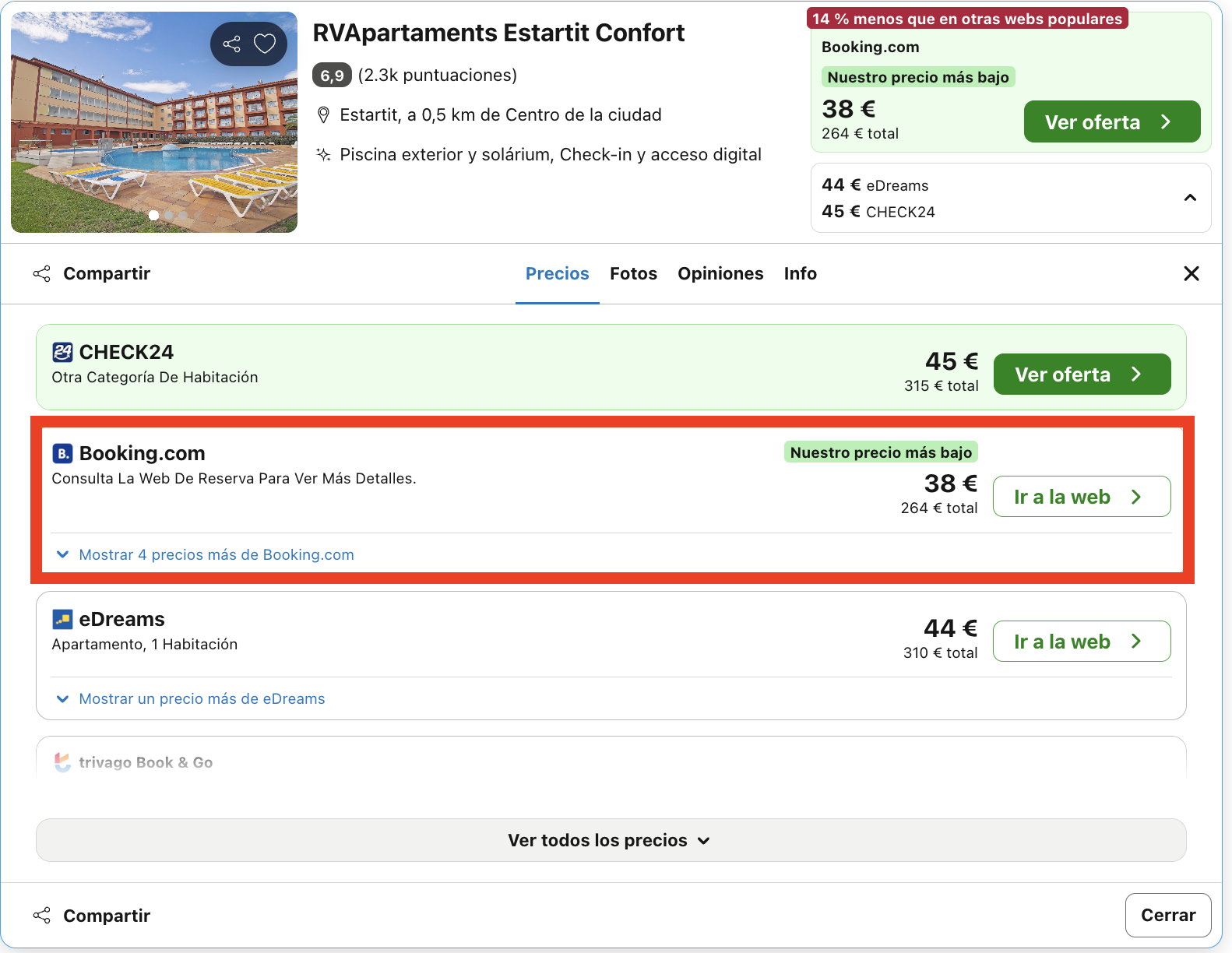Click 44 € eDreams in summary box

click(875, 185)
